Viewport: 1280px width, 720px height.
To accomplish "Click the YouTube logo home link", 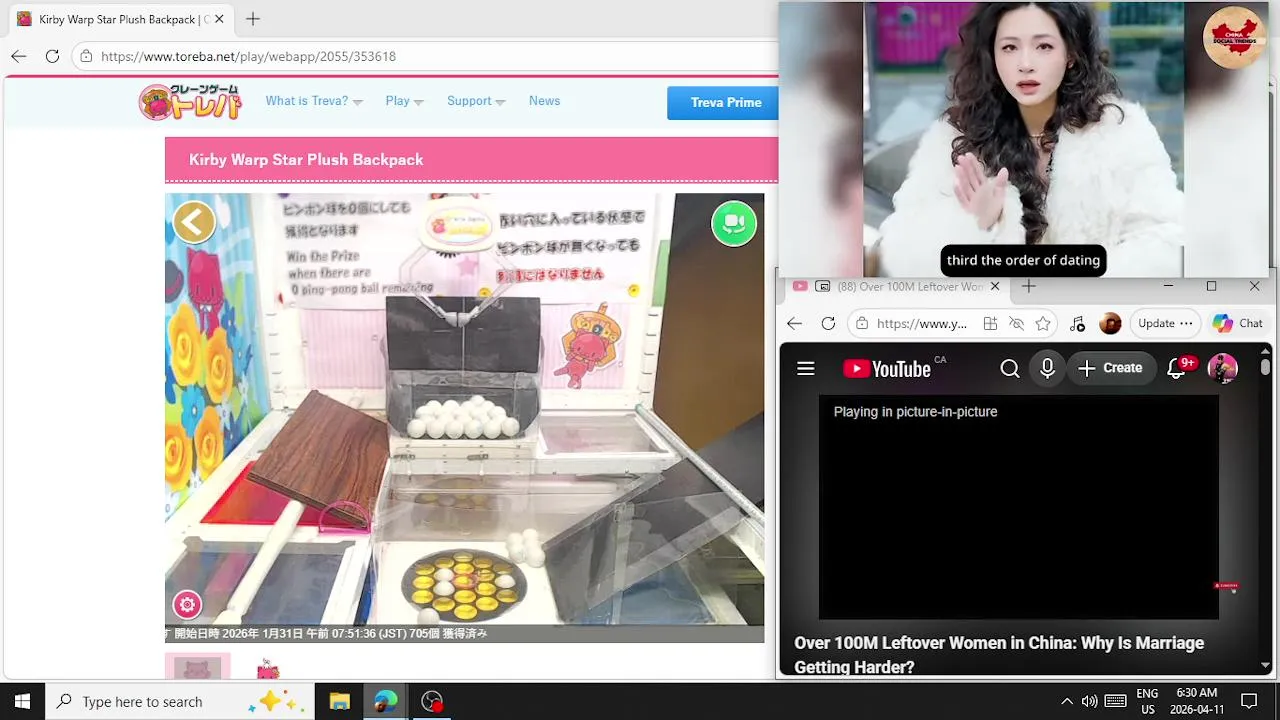I will click(887, 369).
